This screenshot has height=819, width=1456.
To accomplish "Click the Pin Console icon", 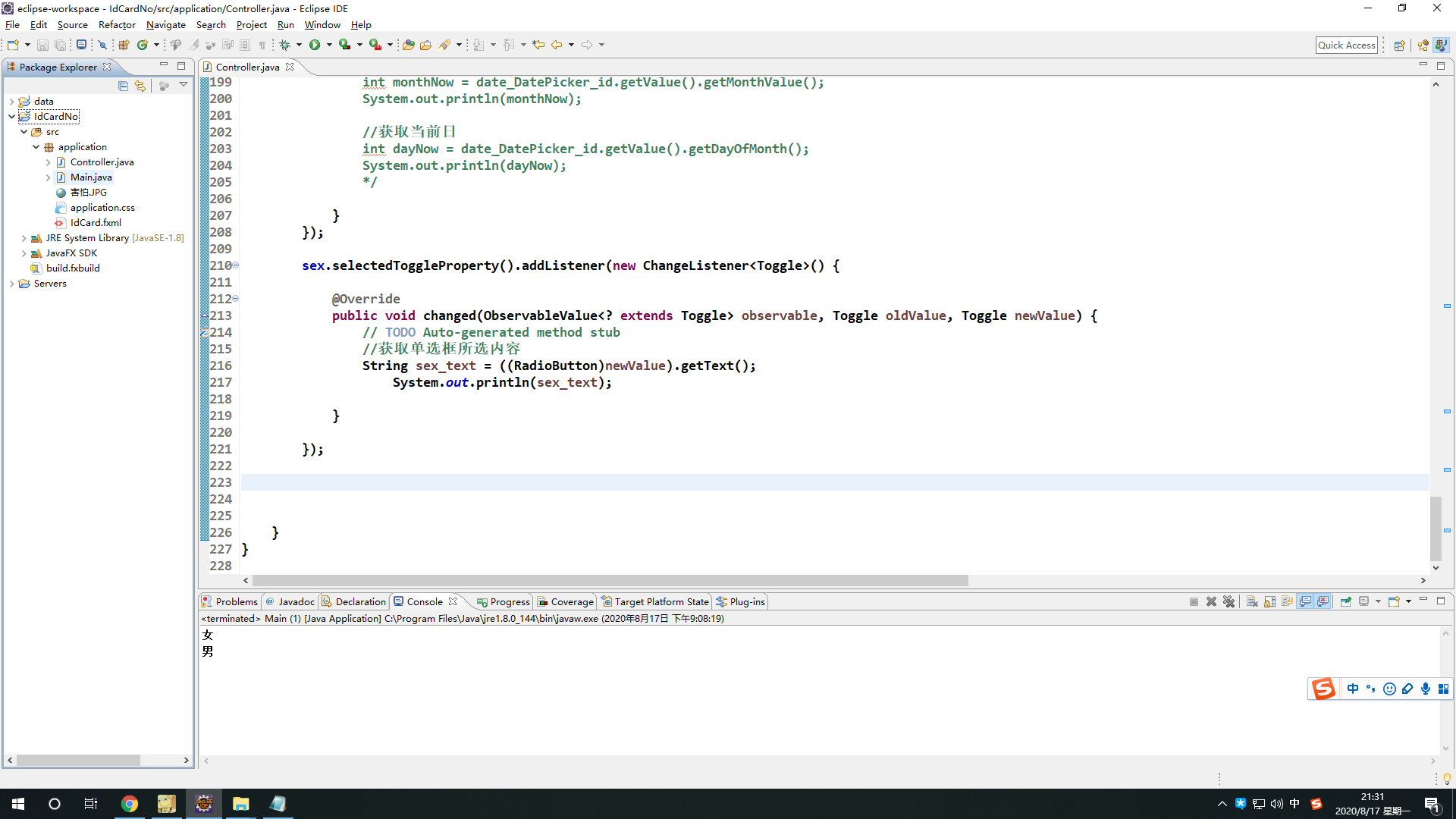I will coord(1346,601).
